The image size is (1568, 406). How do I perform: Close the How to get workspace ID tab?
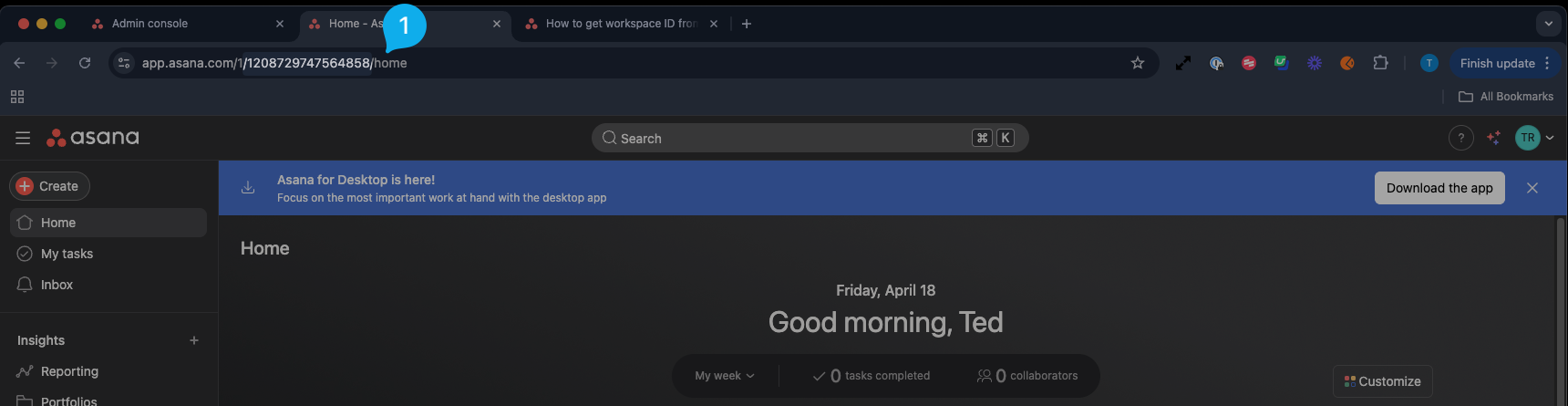(714, 24)
